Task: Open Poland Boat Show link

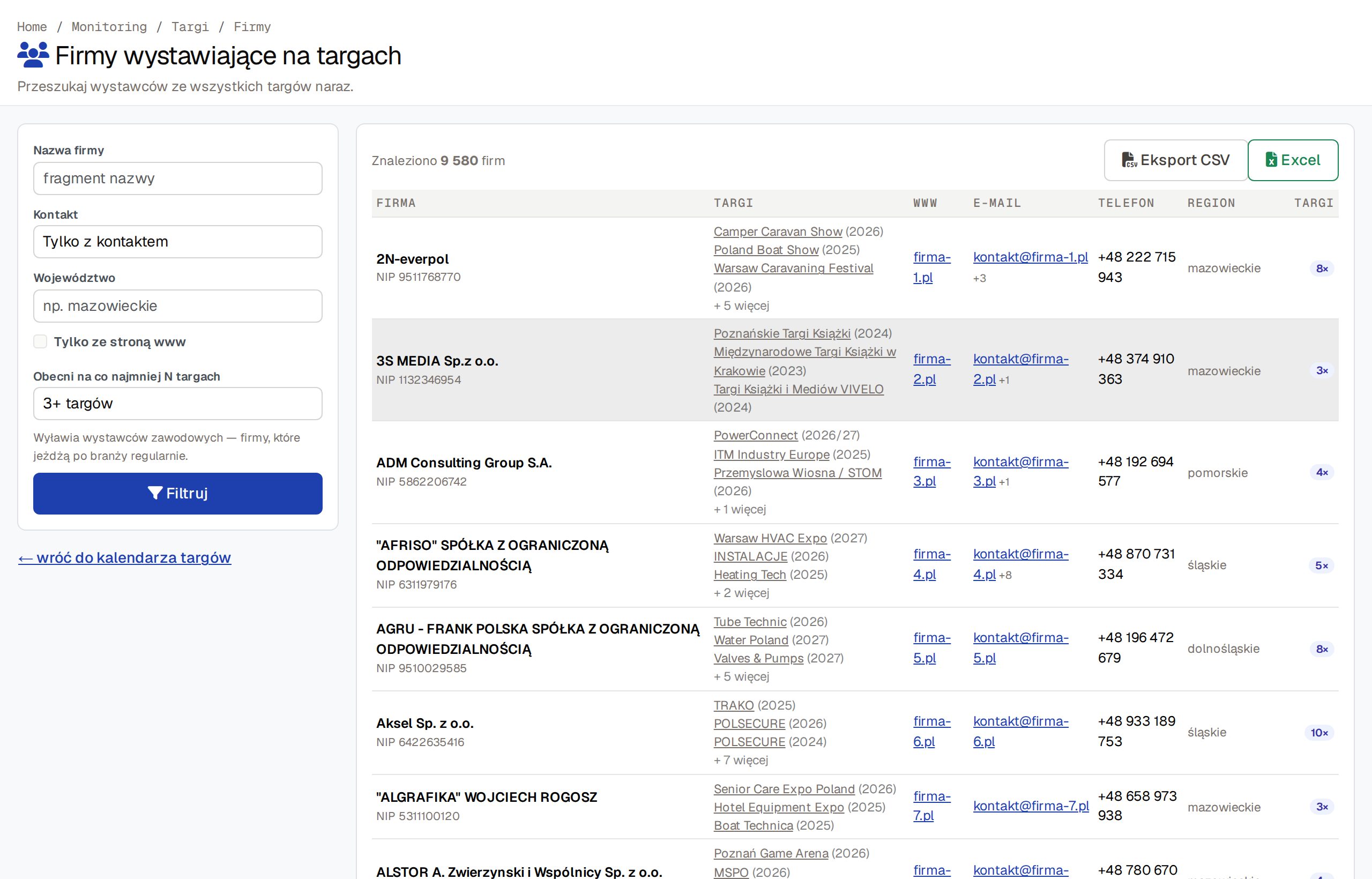Action: pyautogui.click(x=766, y=250)
